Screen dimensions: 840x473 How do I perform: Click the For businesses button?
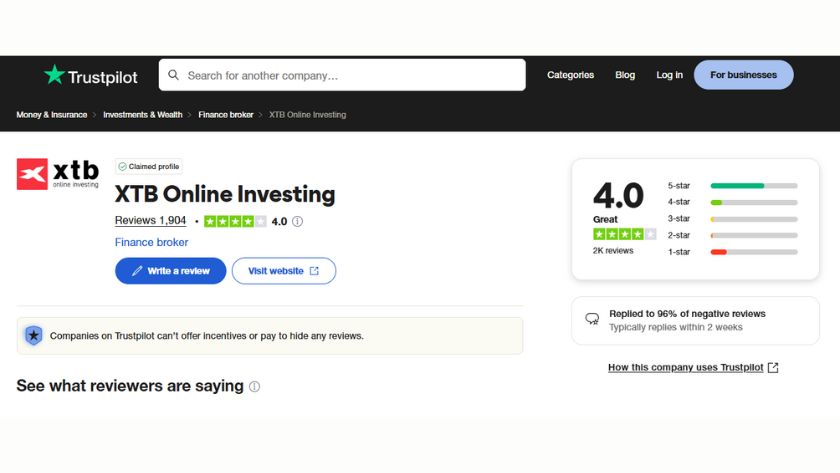click(744, 75)
